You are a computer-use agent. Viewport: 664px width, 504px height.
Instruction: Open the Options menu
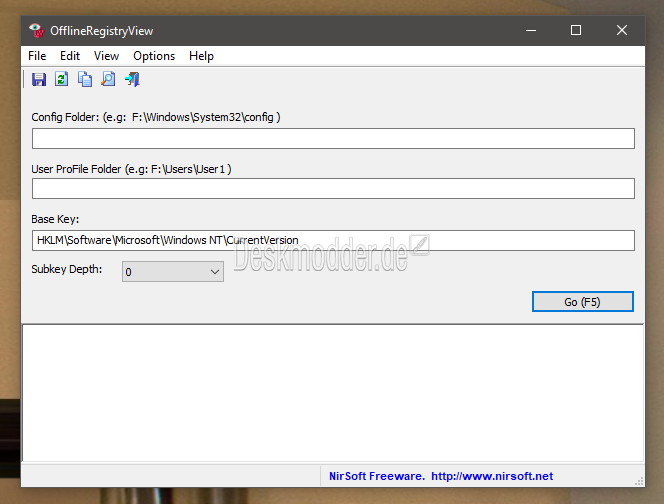pyautogui.click(x=154, y=56)
